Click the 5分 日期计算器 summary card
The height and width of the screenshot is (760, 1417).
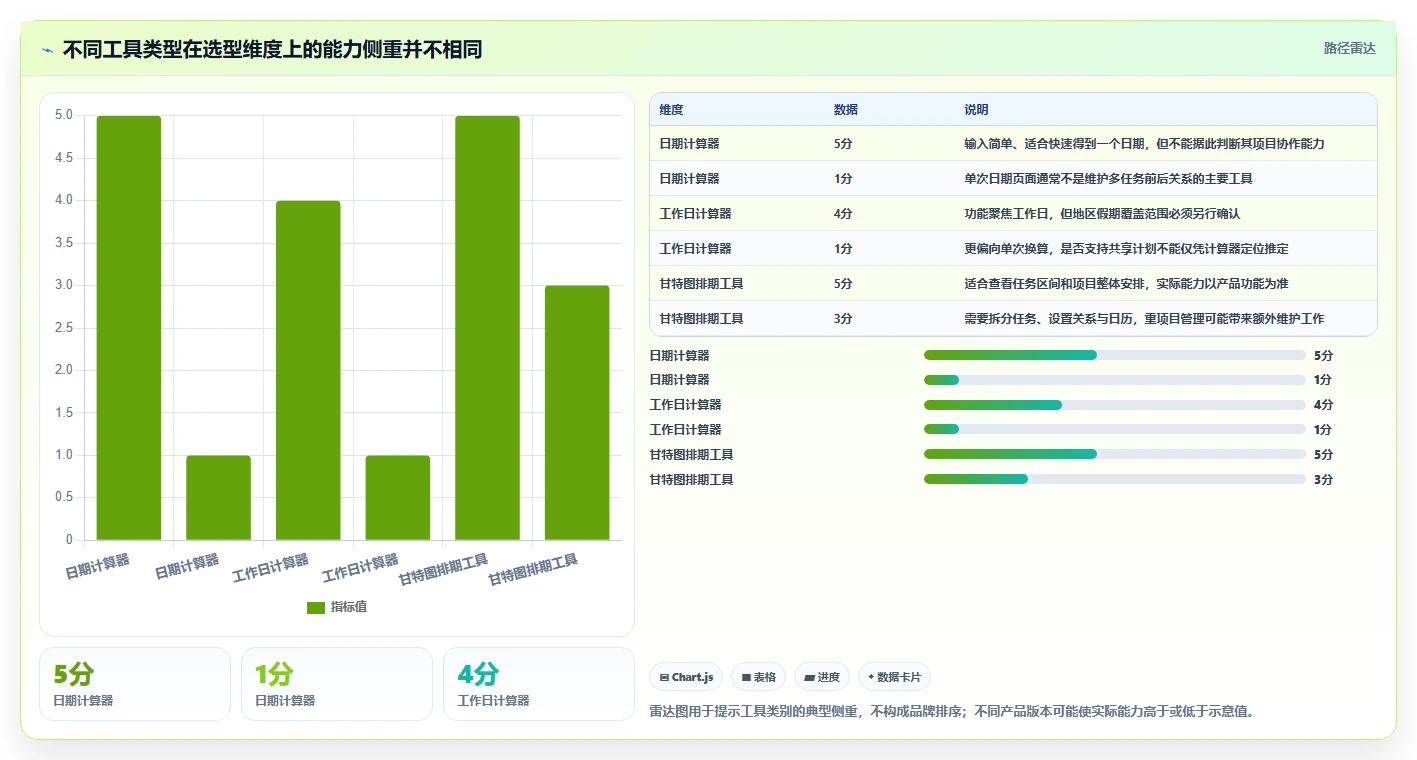[135, 684]
